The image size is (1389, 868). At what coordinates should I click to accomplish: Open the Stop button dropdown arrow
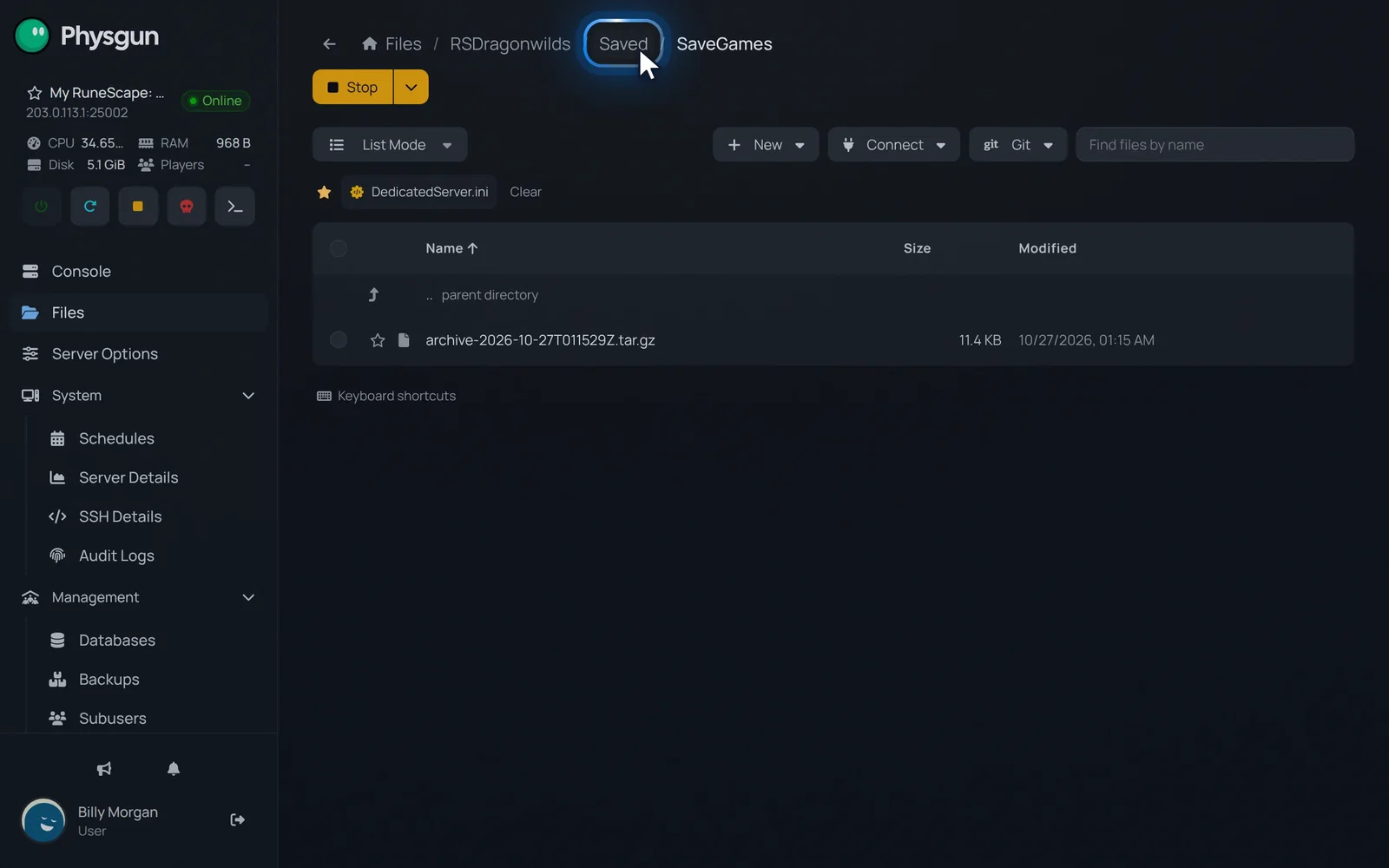411,87
